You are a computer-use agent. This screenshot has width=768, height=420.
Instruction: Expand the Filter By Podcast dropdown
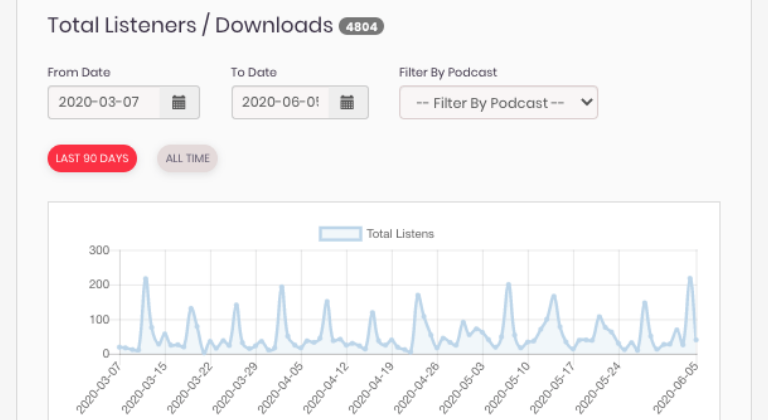tap(498, 102)
